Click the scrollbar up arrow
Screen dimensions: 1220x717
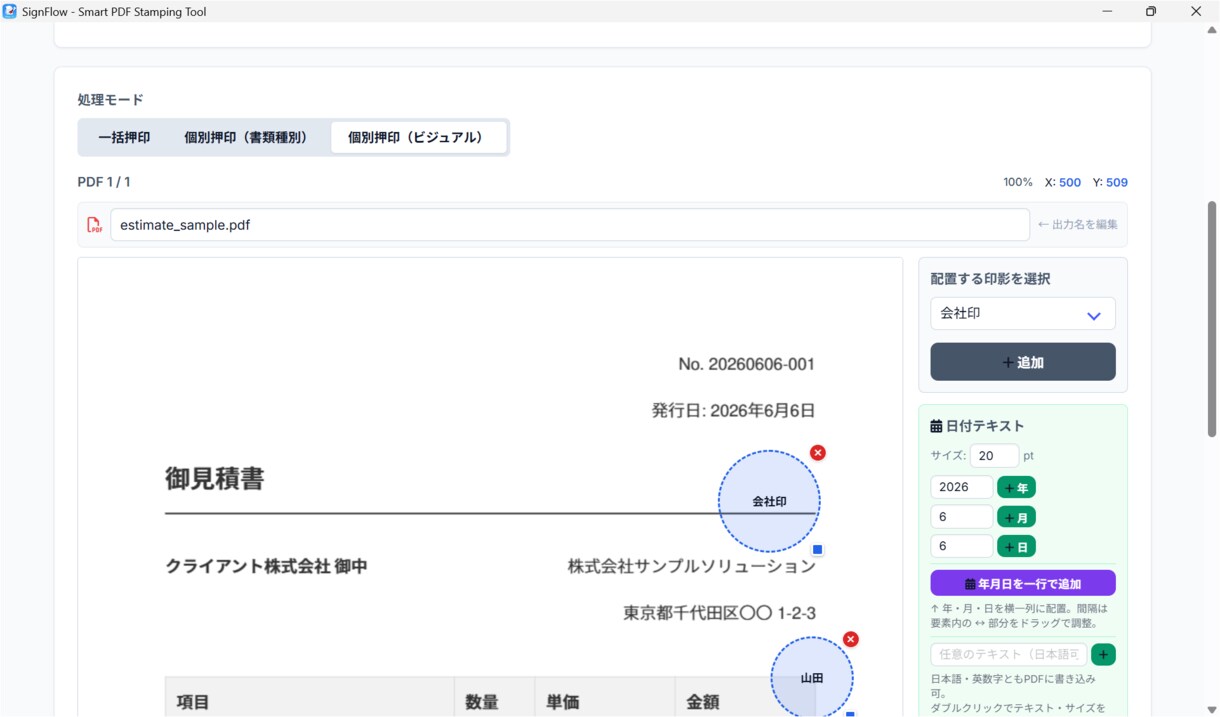pos(1212,30)
